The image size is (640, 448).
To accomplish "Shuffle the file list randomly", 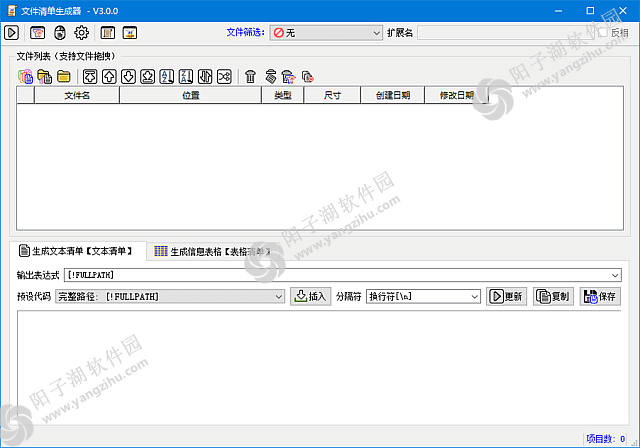I will pyautogui.click(x=224, y=76).
